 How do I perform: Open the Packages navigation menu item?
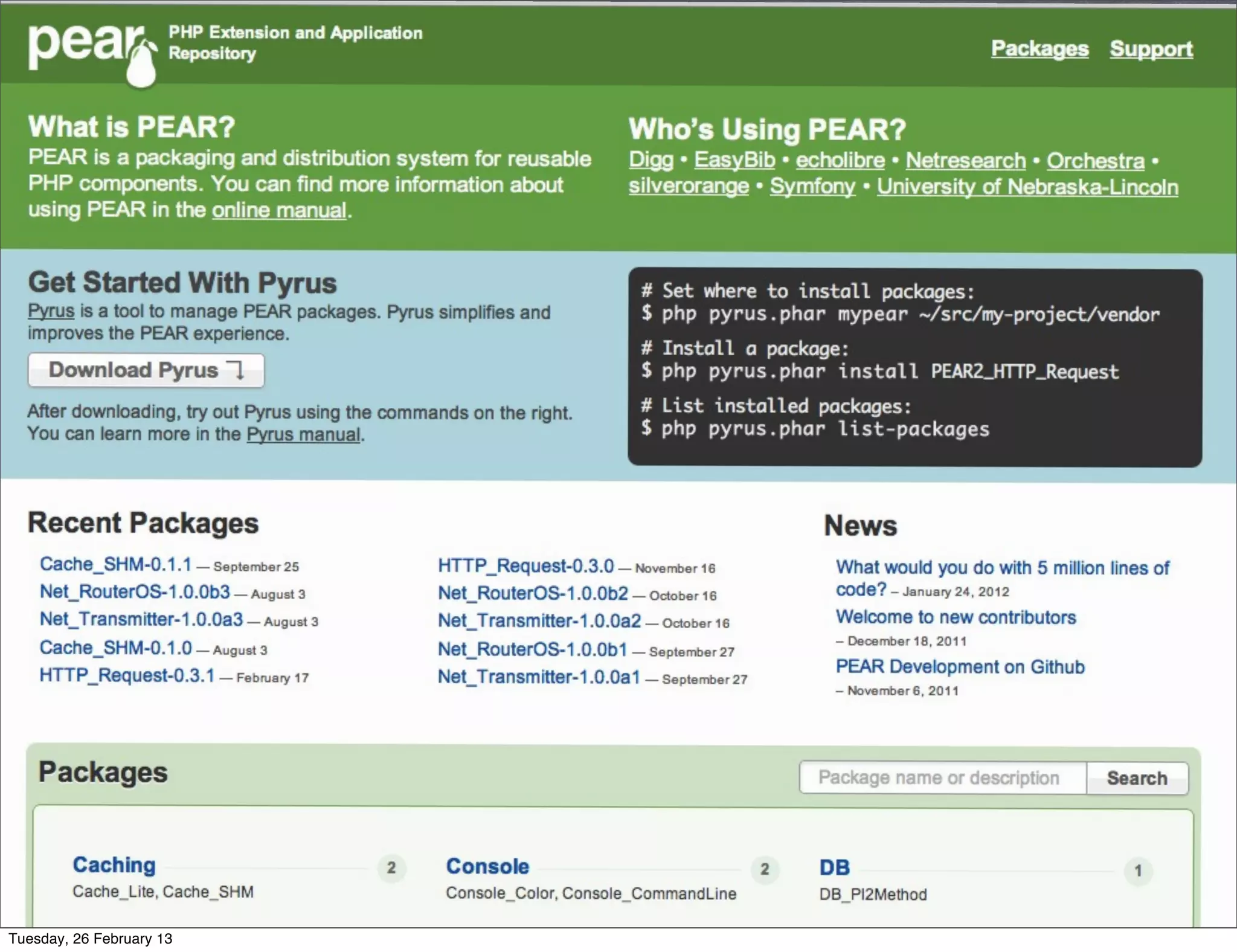(1039, 48)
